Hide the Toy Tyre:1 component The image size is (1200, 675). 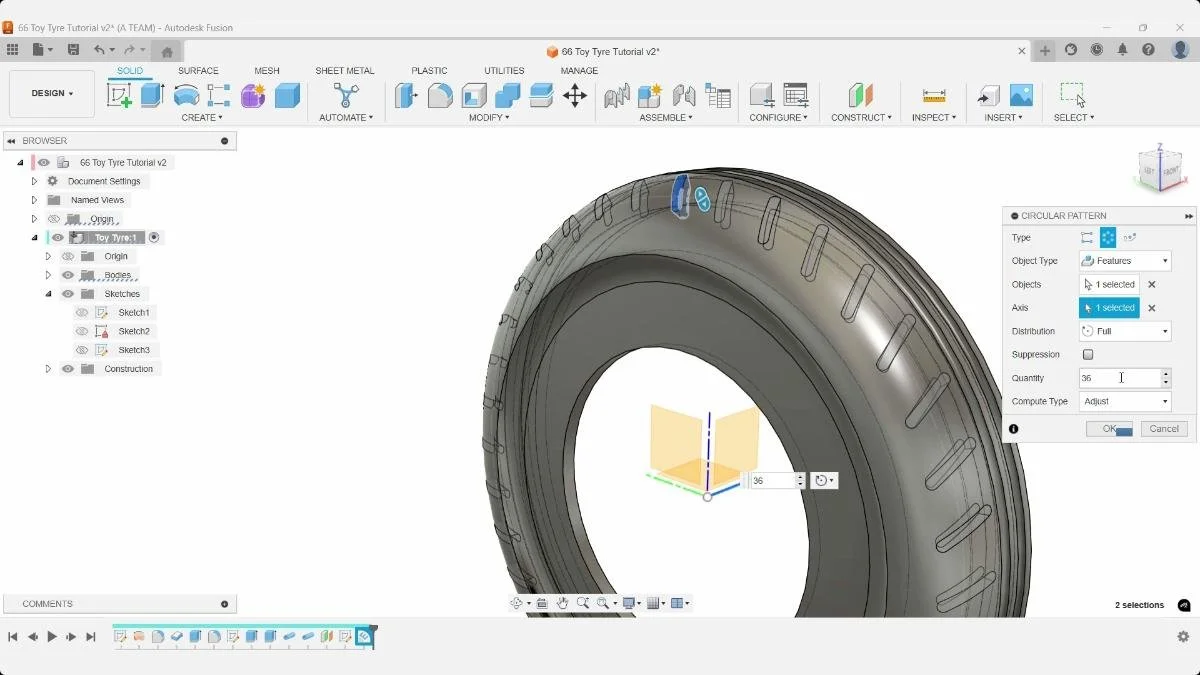coord(58,238)
